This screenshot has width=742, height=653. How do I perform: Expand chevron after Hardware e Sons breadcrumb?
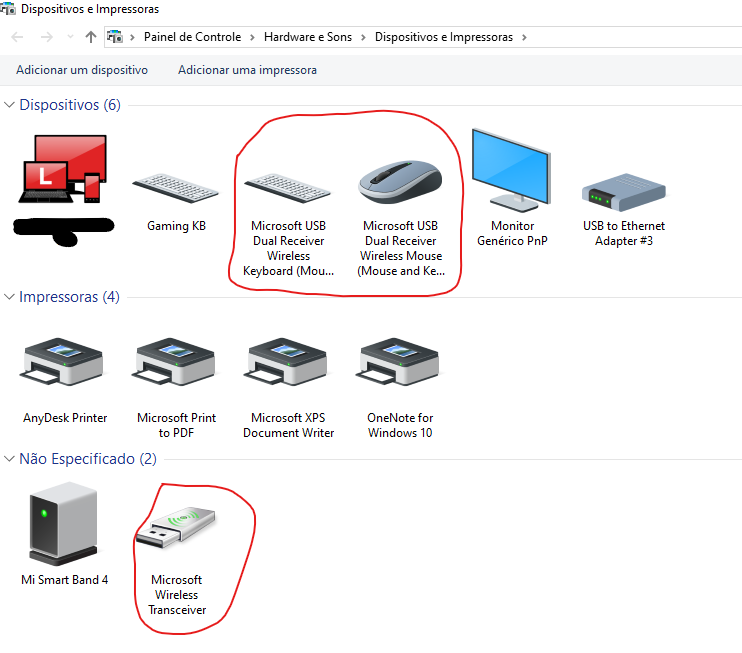point(363,37)
